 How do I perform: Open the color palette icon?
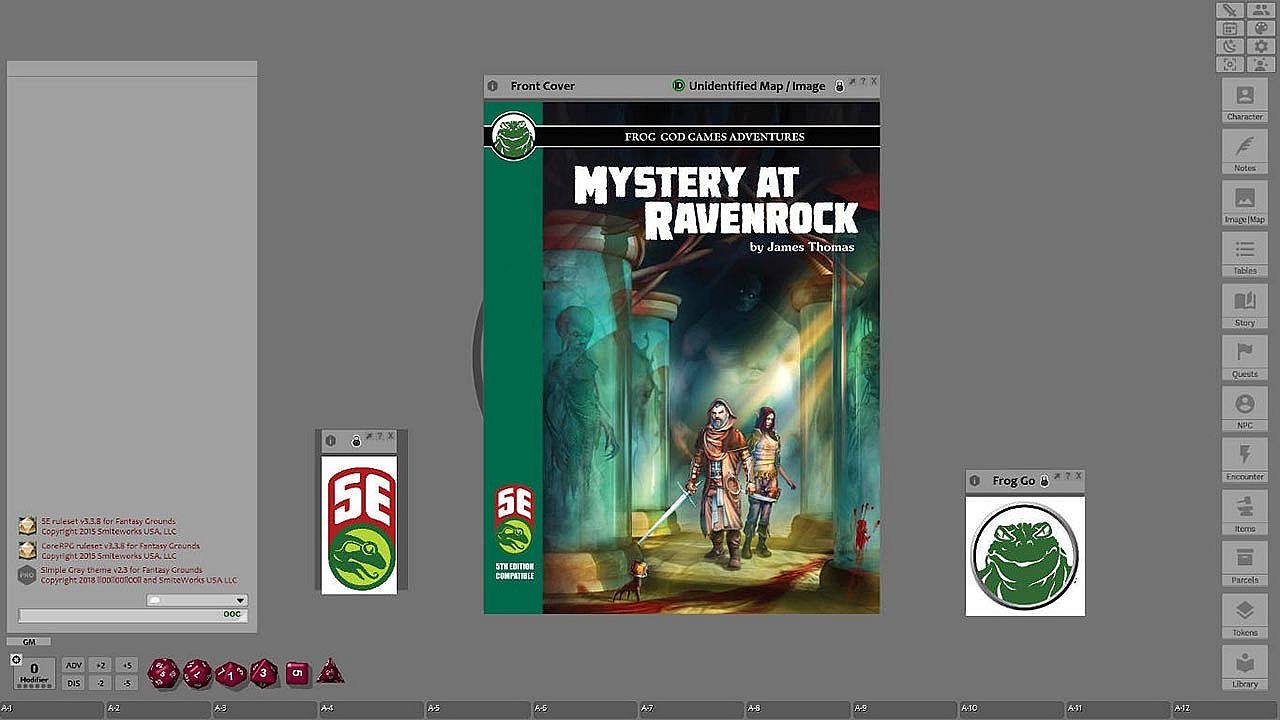1261,29
